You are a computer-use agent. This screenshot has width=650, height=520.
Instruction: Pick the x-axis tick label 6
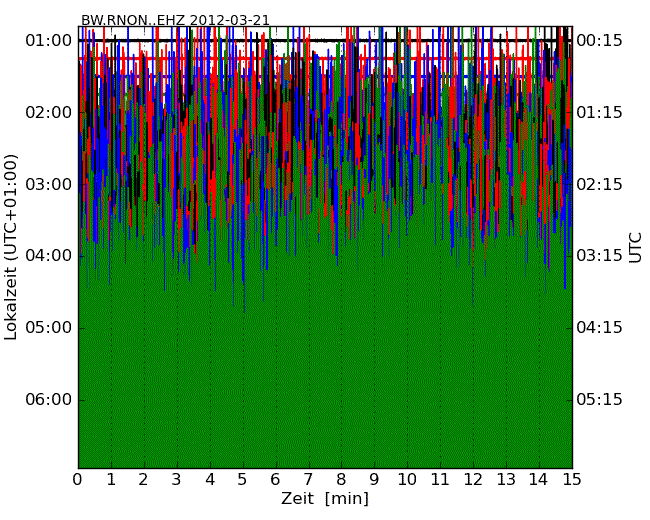click(x=275, y=480)
